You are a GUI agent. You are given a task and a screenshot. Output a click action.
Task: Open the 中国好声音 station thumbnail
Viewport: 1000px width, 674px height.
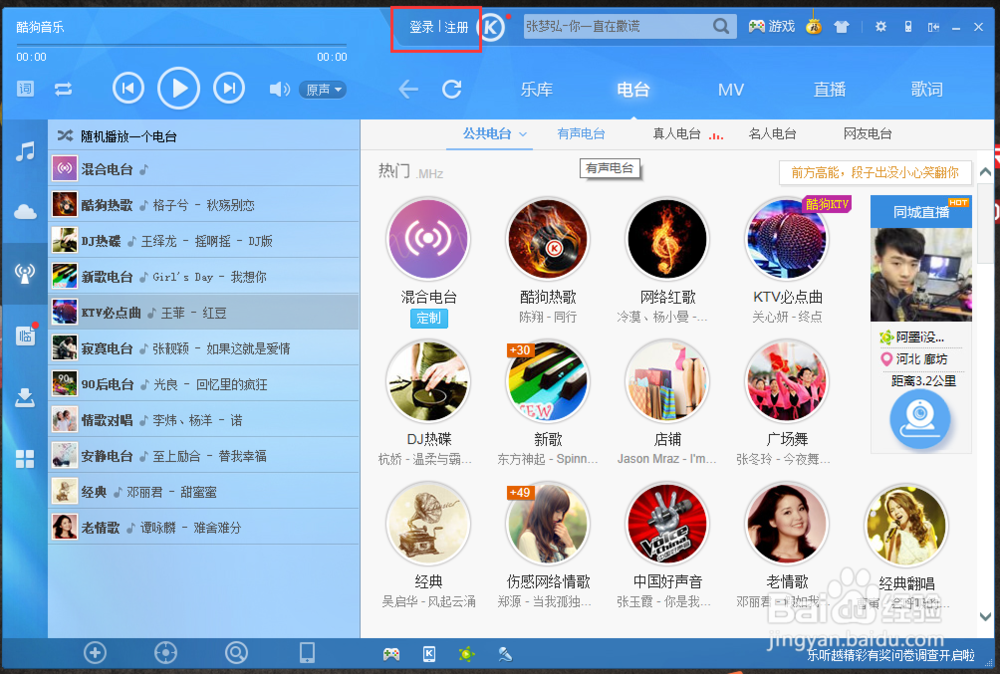(x=667, y=524)
